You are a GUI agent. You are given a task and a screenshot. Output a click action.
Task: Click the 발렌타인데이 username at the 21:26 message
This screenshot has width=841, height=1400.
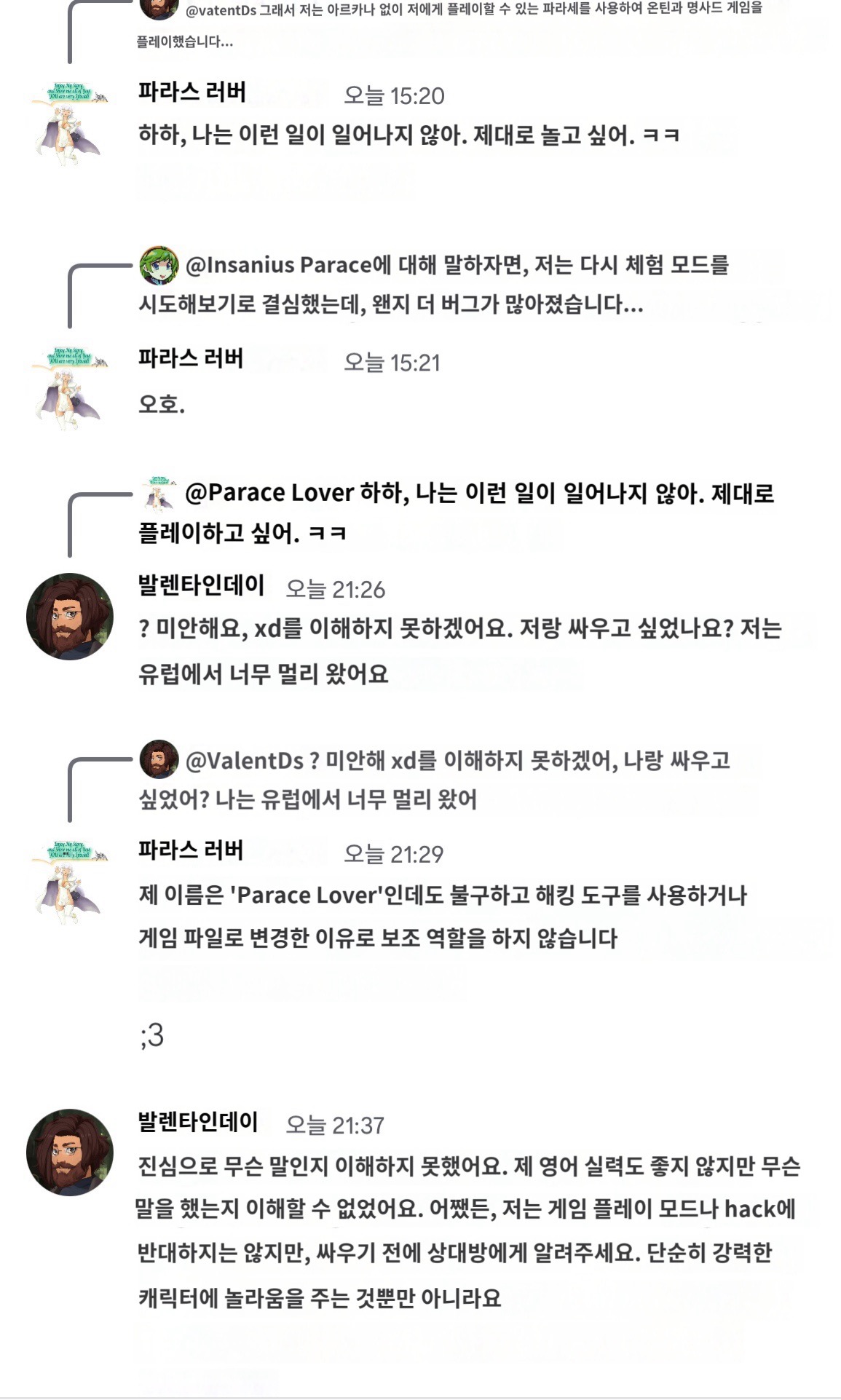point(201,585)
